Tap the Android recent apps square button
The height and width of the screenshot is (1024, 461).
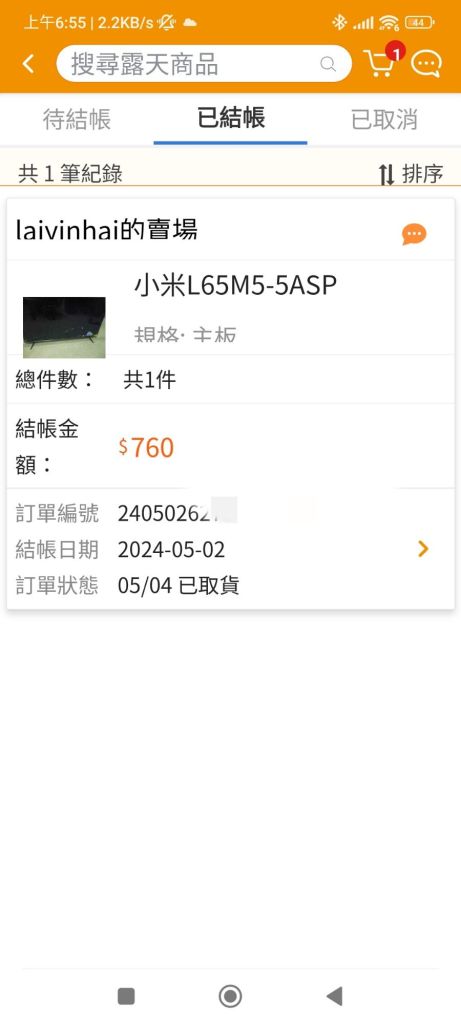(x=126, y=996)
